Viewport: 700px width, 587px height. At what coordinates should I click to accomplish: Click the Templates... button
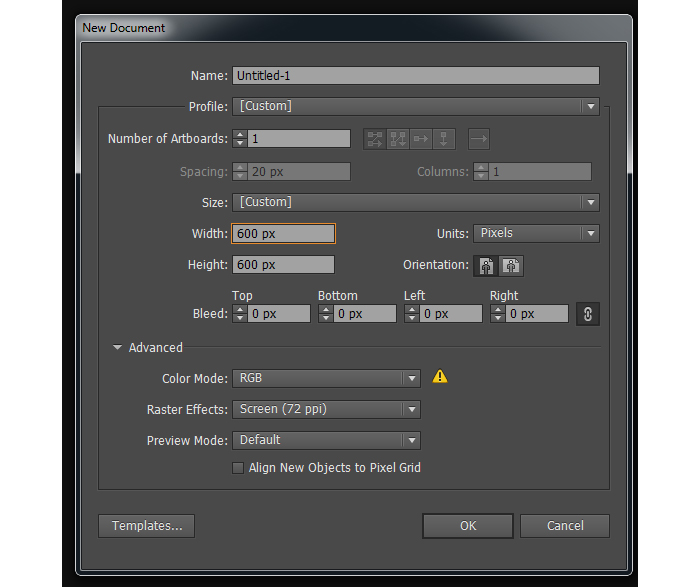tap(146, 526)
